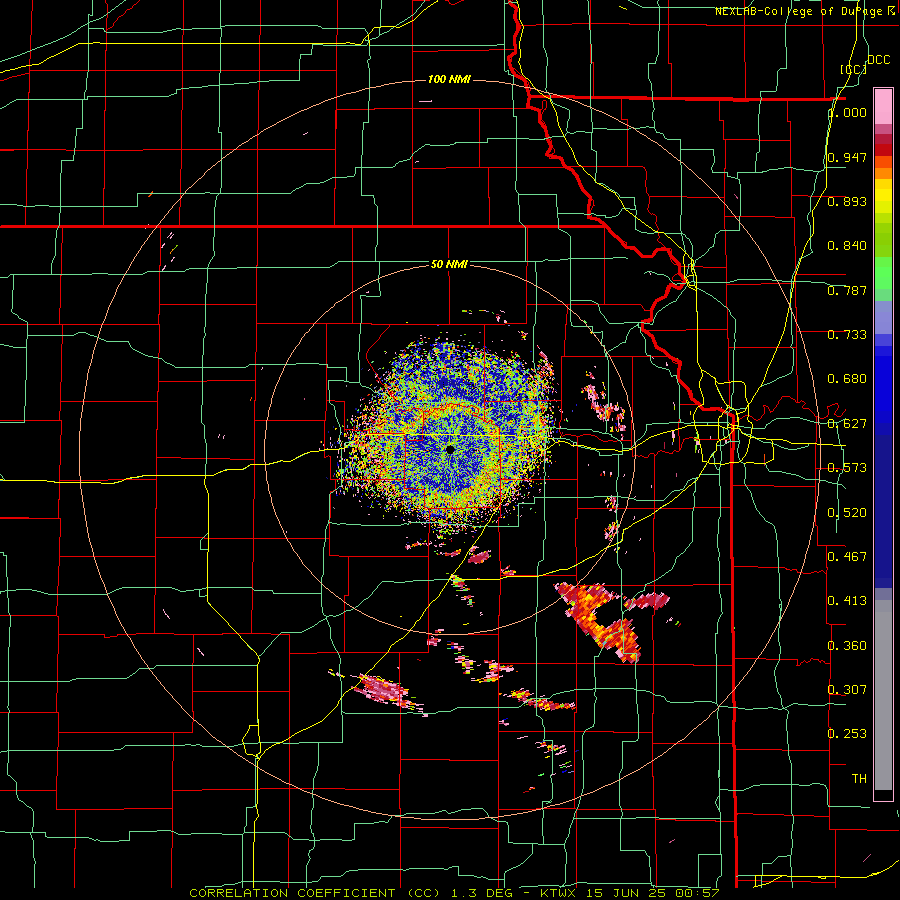
Task: Click the NEXLAB-College of DuPage header text
Action: pyautogui.click(x=805, y=11)
